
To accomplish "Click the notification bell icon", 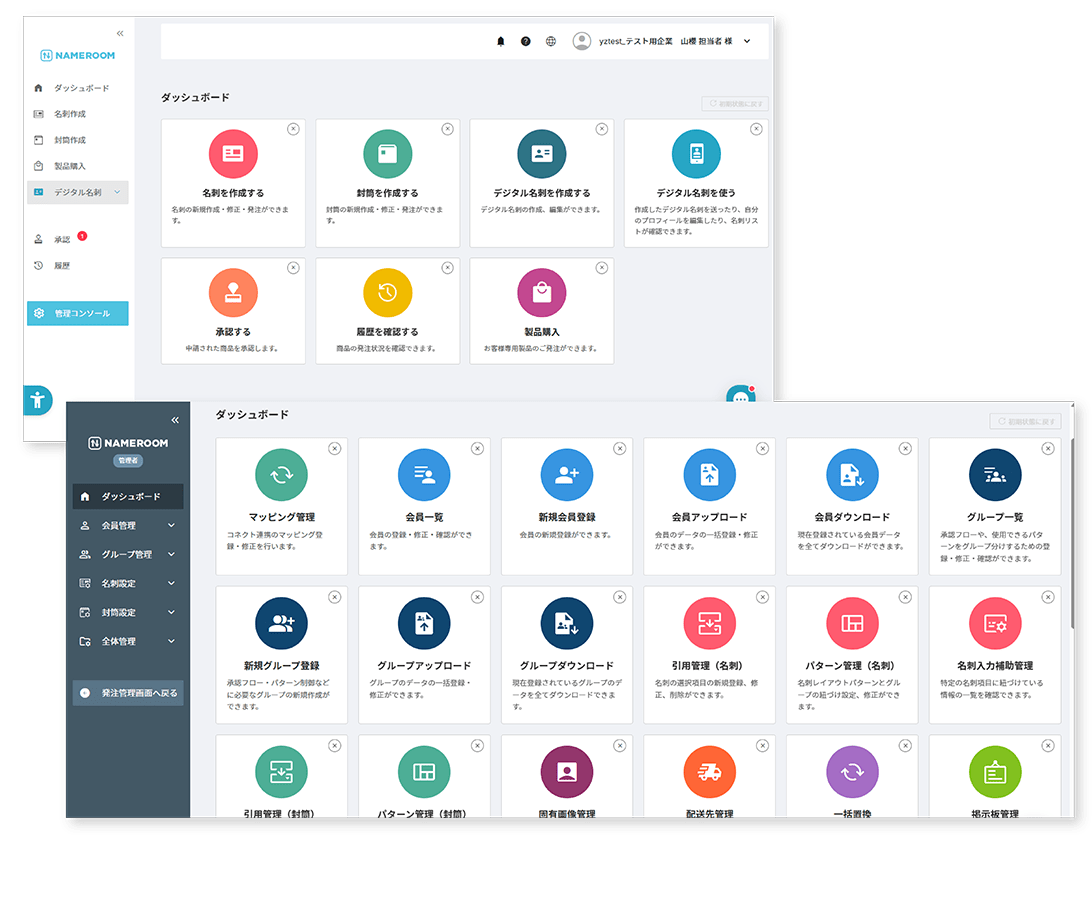I will click(501, 41).
